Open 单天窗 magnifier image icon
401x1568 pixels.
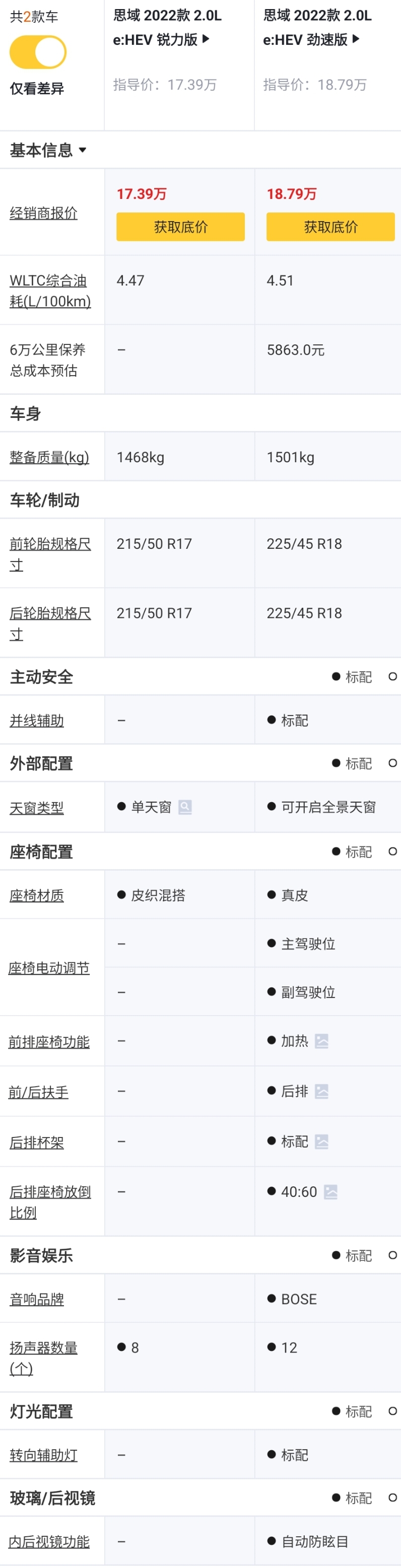click(x=185, y=807)
